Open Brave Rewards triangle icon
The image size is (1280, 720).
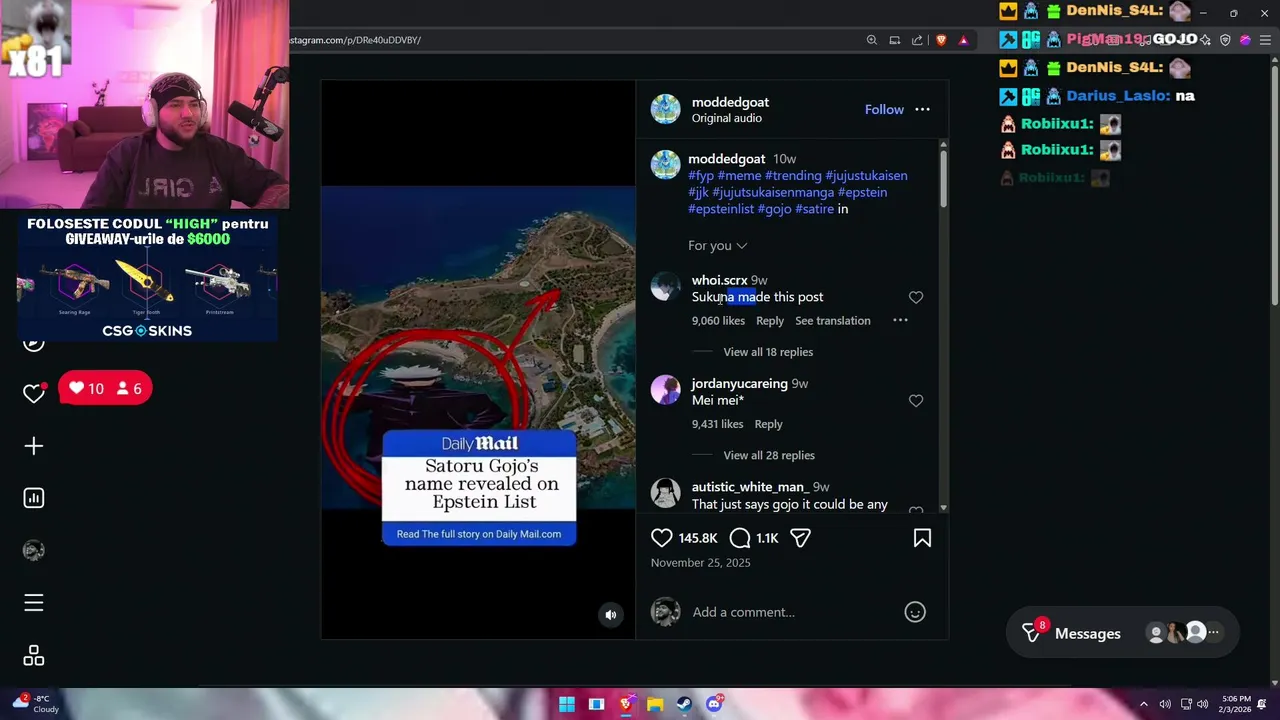pyautogui.click(x=963, y=40)
